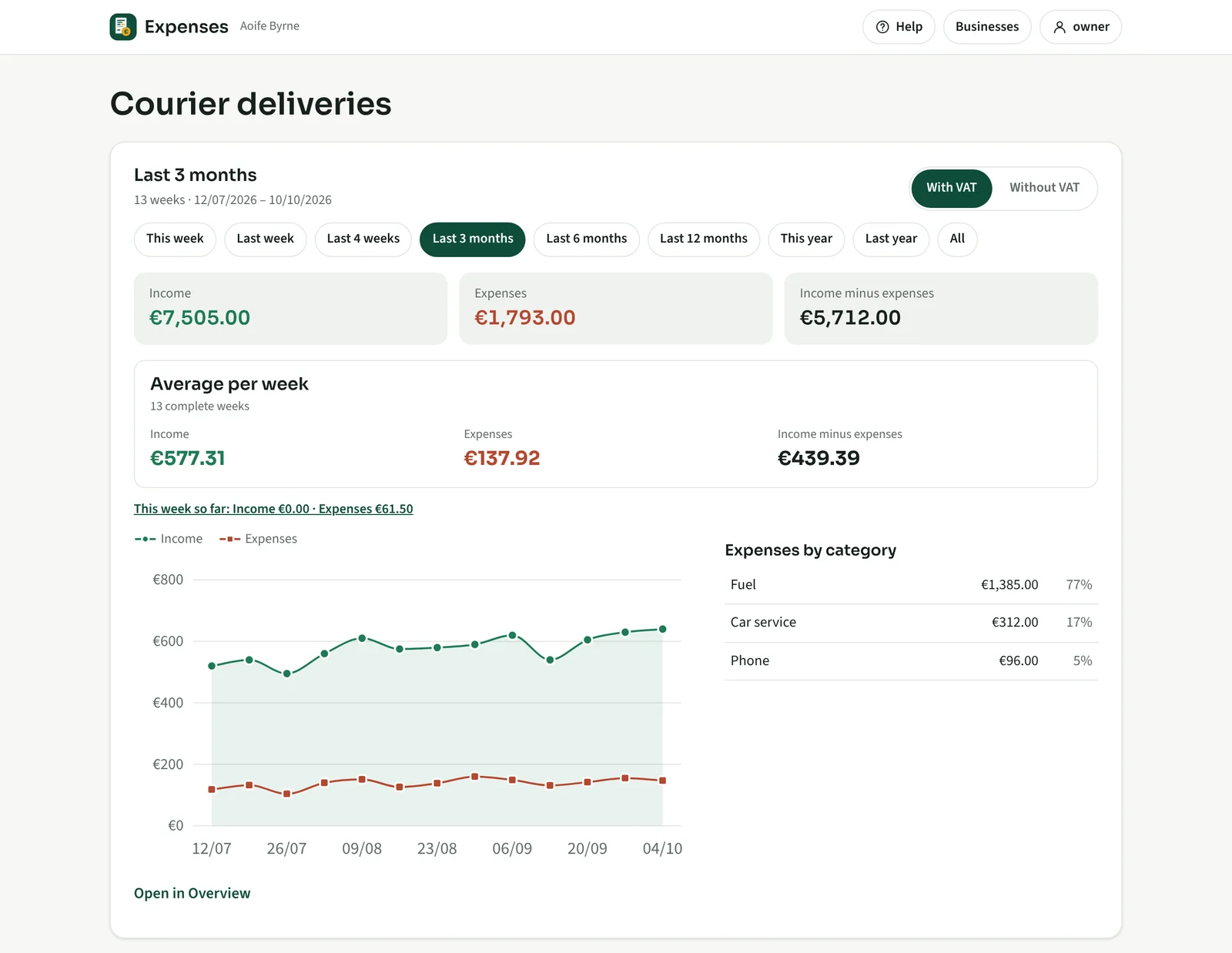Select the This year period

point(806,239)
